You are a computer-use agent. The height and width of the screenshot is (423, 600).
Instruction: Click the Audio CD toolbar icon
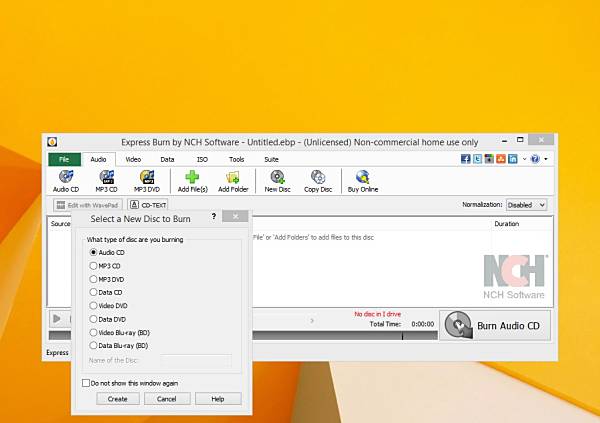click(x=66, y=181)
